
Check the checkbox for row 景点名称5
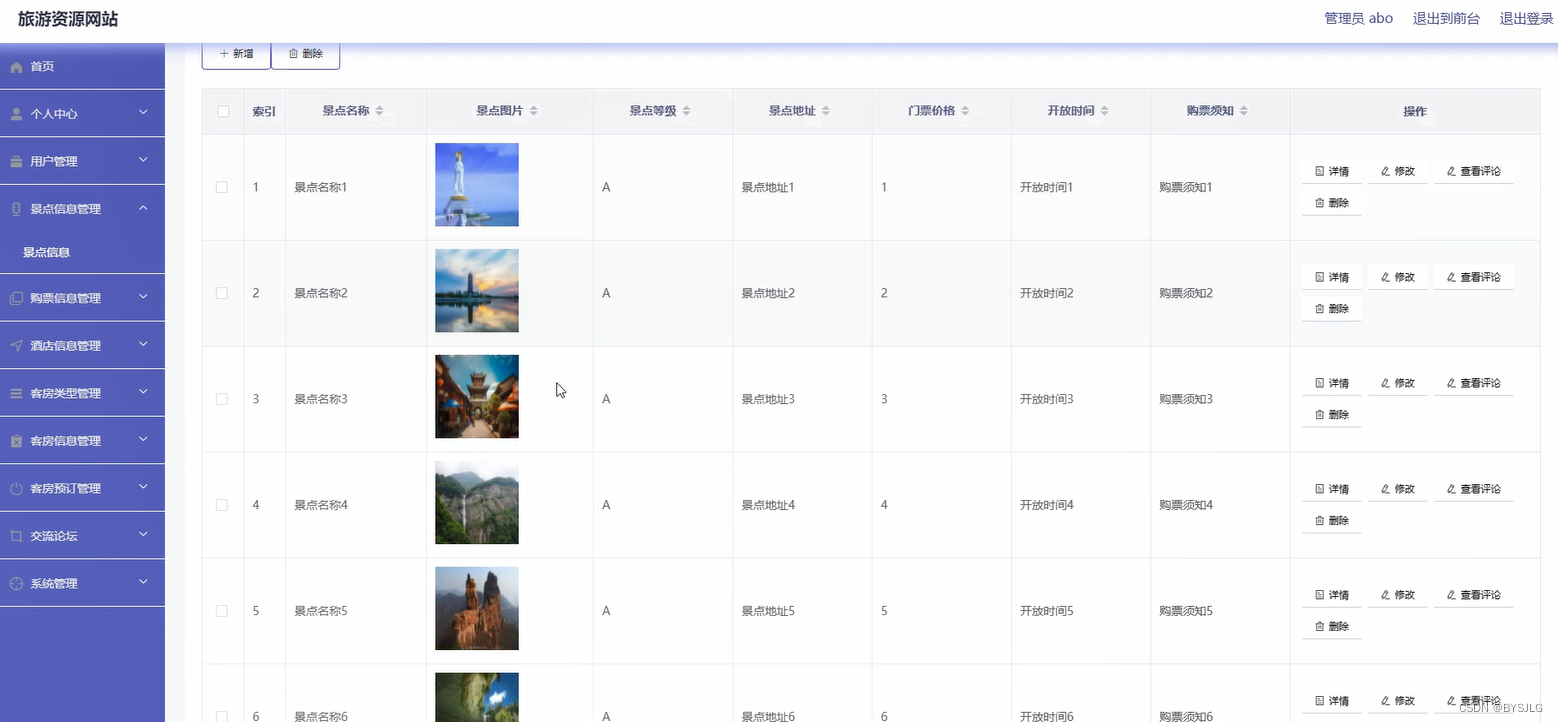[x=222, y=611]
